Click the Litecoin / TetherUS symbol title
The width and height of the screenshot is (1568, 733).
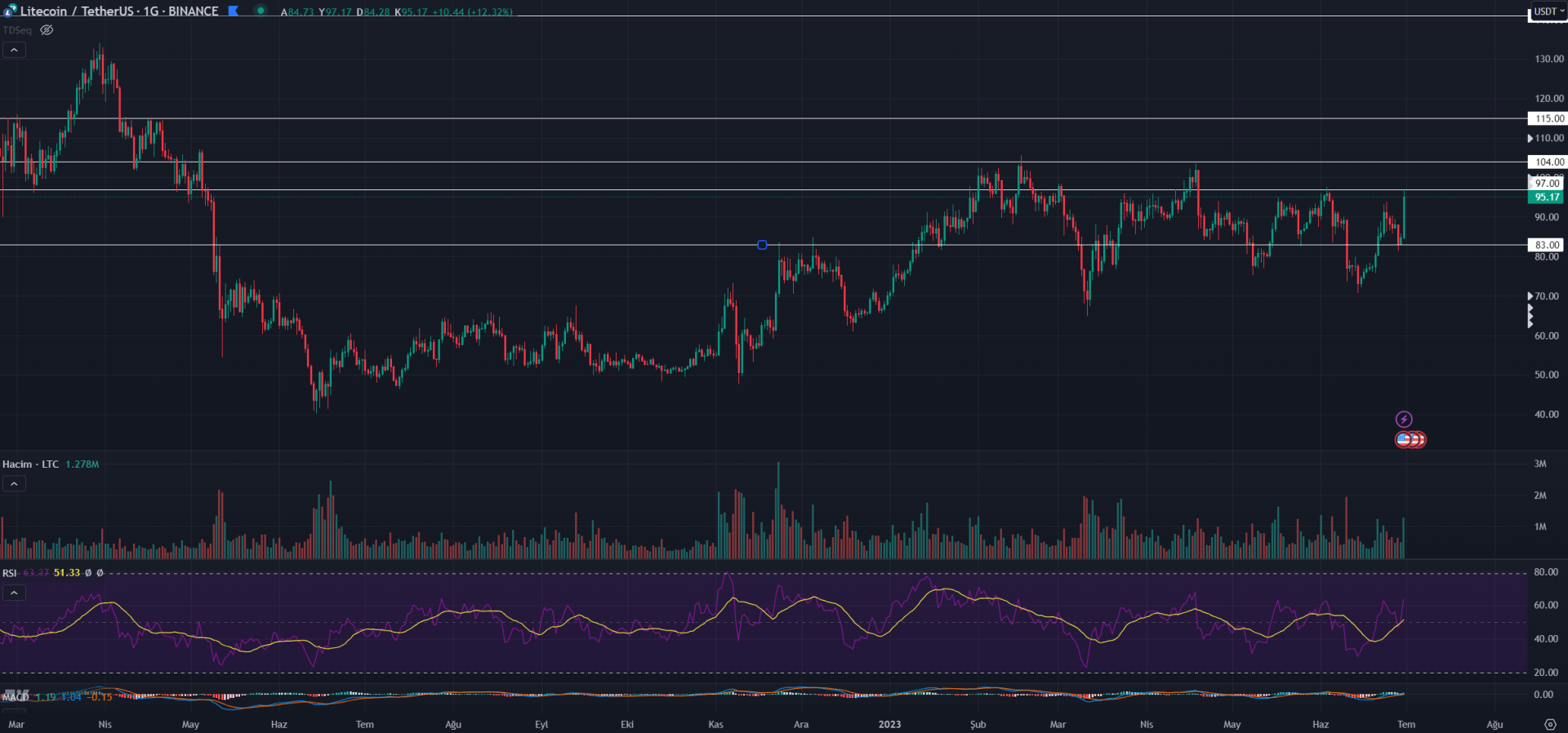119,11
